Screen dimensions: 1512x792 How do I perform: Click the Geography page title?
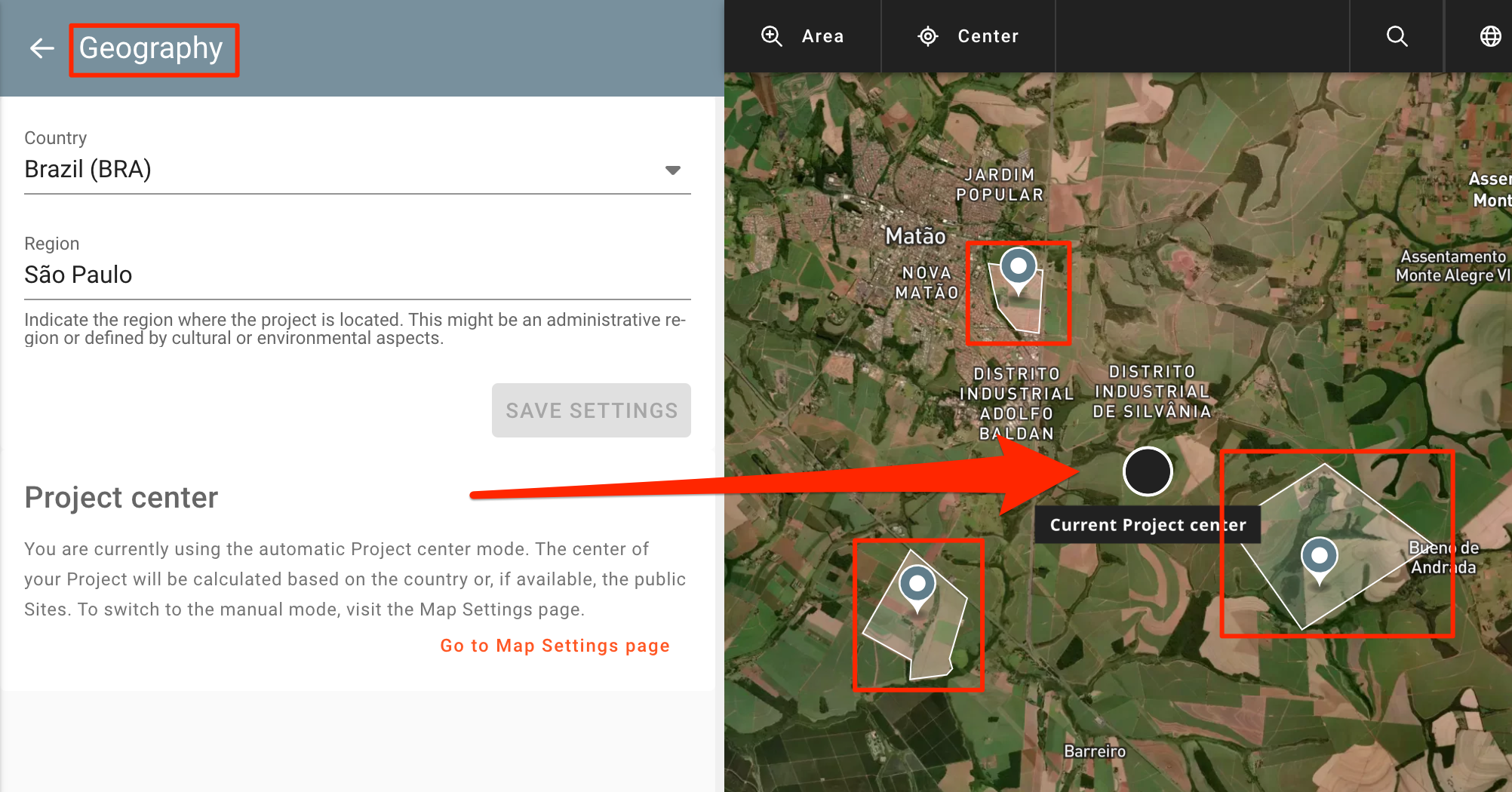point(151,48)
